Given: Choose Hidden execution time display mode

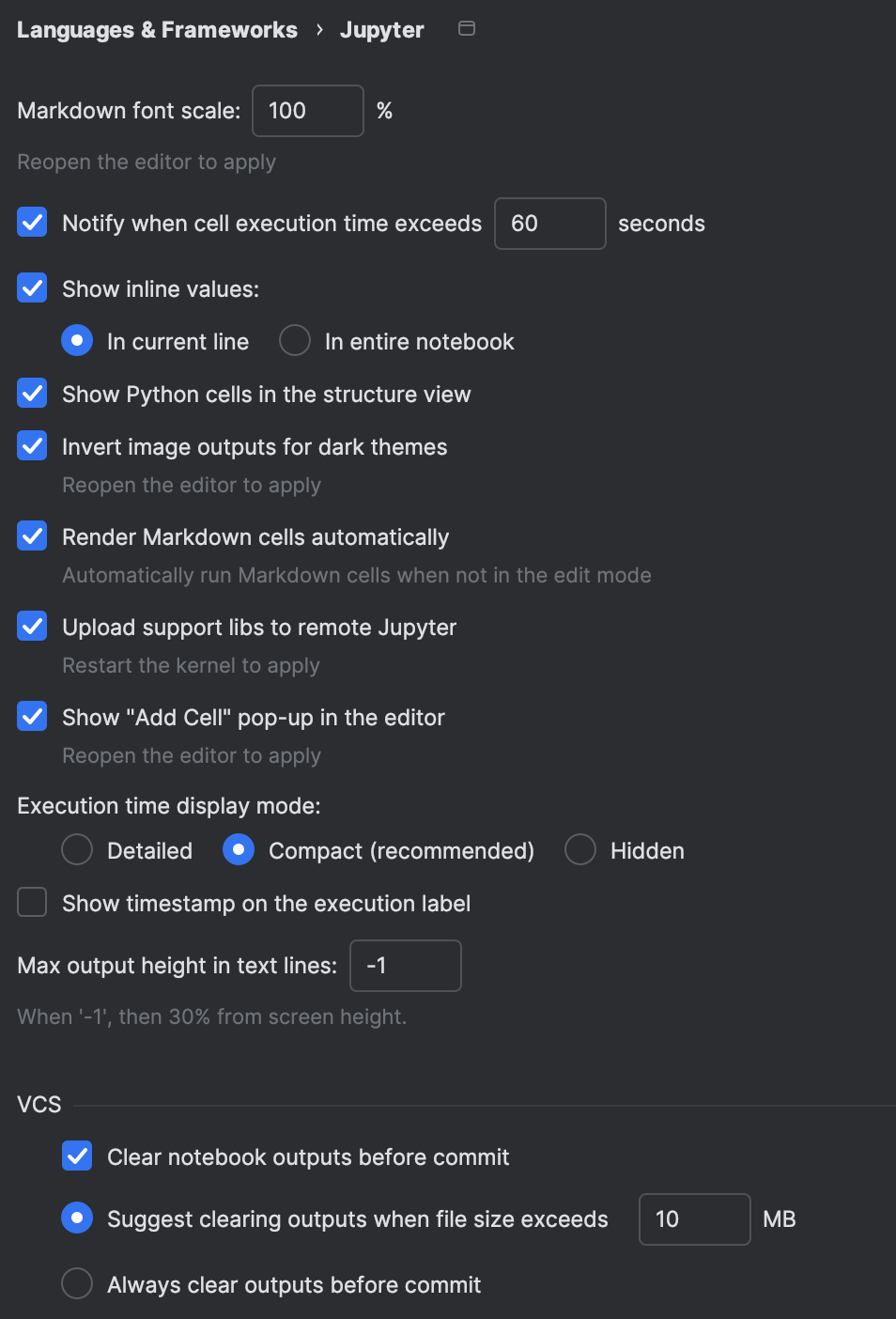Looking at the screenshot, I should pos(580,849).
